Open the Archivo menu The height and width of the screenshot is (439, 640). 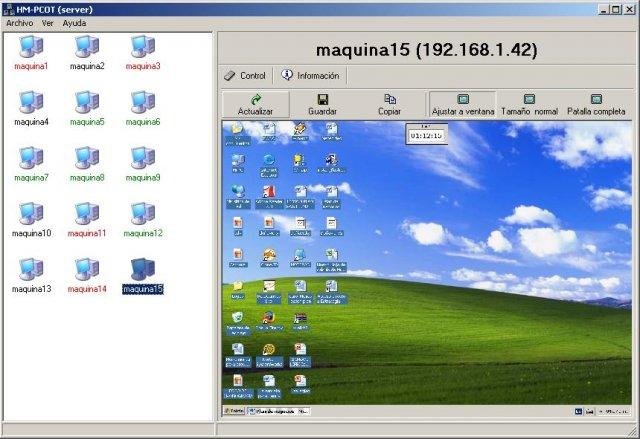[x=20, y=23]
